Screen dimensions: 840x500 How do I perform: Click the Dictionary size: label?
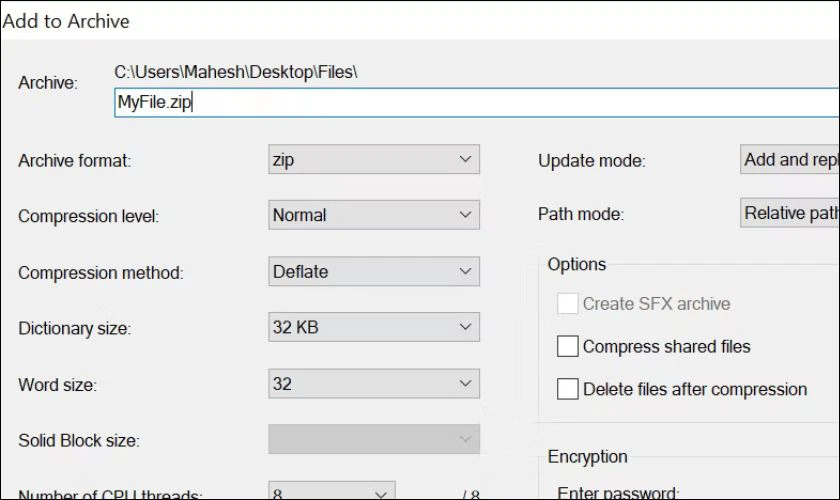(x=74, y=329)
